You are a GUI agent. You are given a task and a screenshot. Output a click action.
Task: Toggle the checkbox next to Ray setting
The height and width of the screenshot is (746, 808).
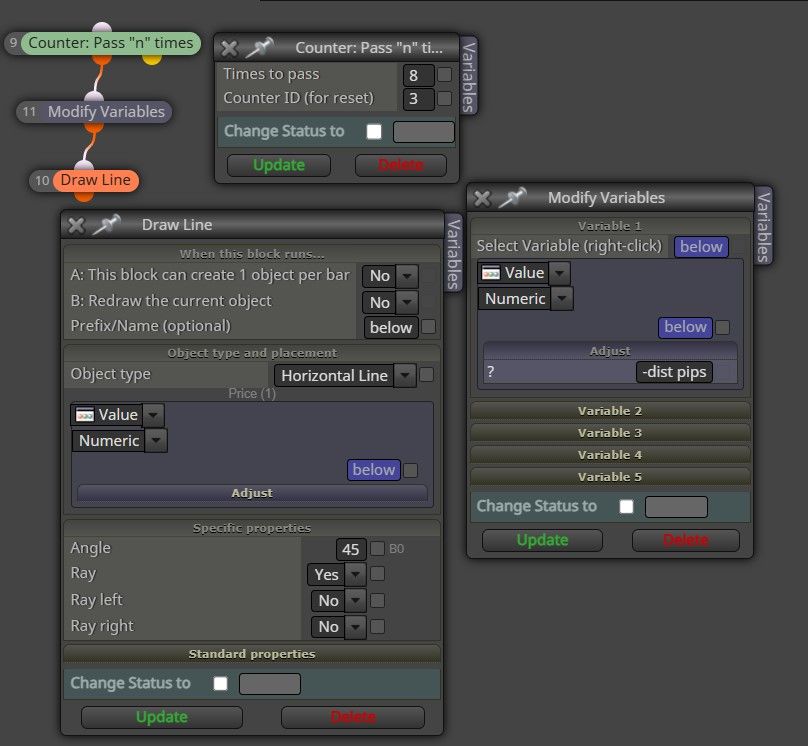[377, 573]
